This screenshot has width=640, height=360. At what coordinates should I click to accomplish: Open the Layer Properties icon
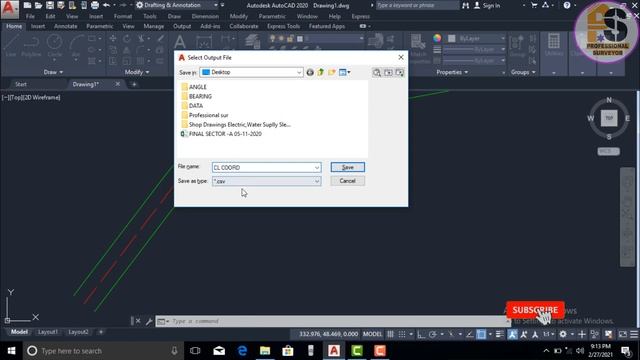253,42
